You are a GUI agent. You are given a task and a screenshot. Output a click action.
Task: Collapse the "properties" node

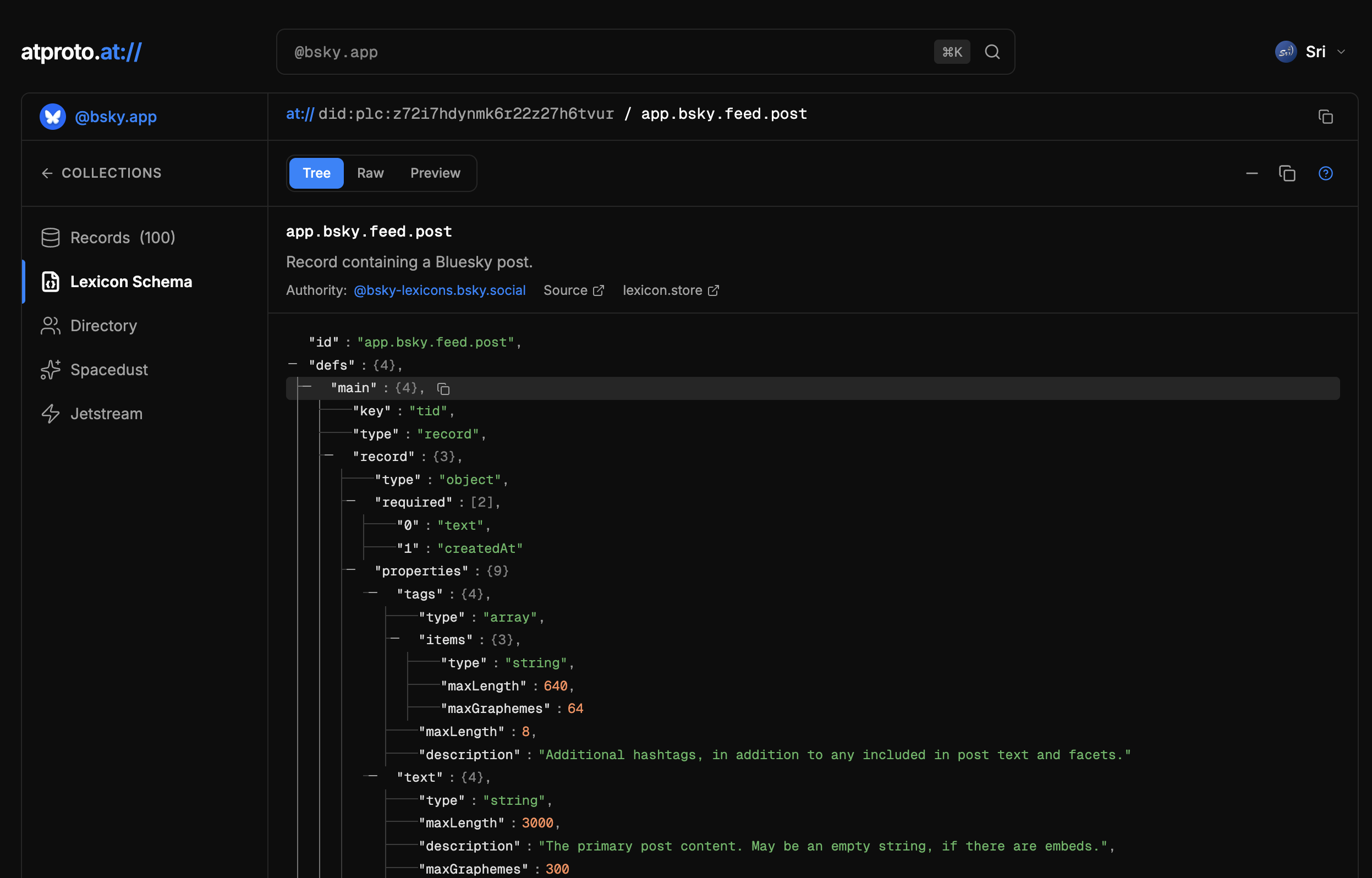(x=351, y=570)
